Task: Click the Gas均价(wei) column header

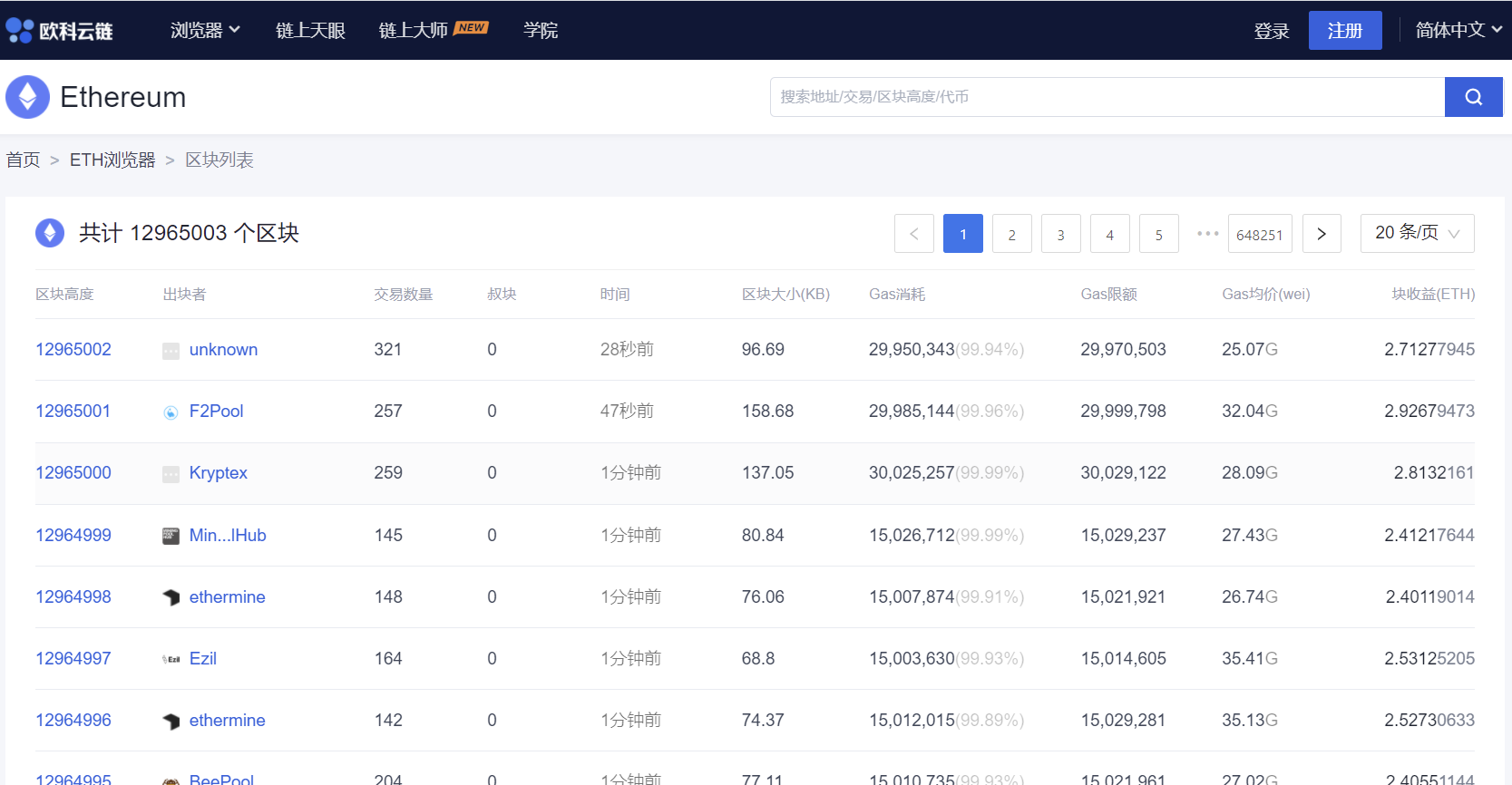Action: click(x=1266, y=294)
